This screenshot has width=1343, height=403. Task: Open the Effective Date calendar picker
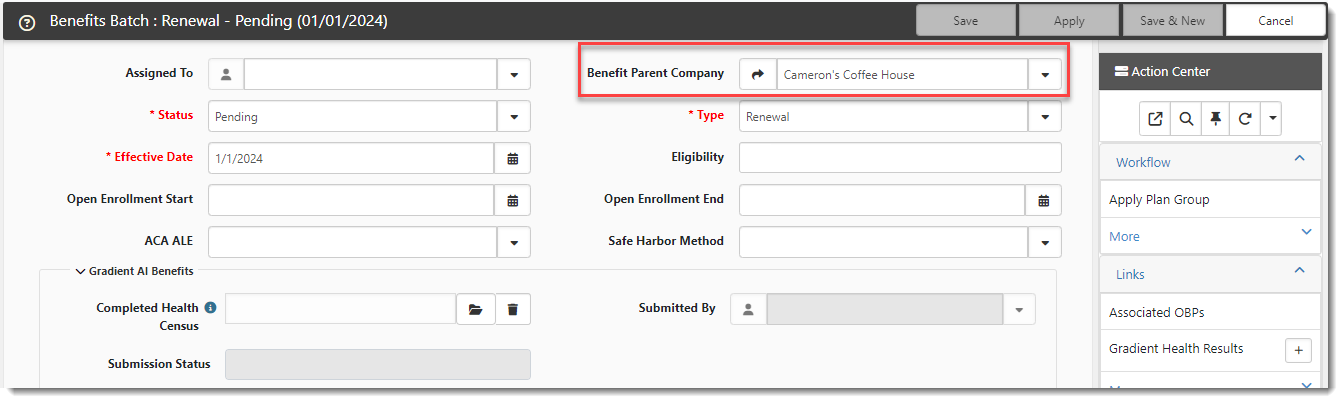pos(513,158)
